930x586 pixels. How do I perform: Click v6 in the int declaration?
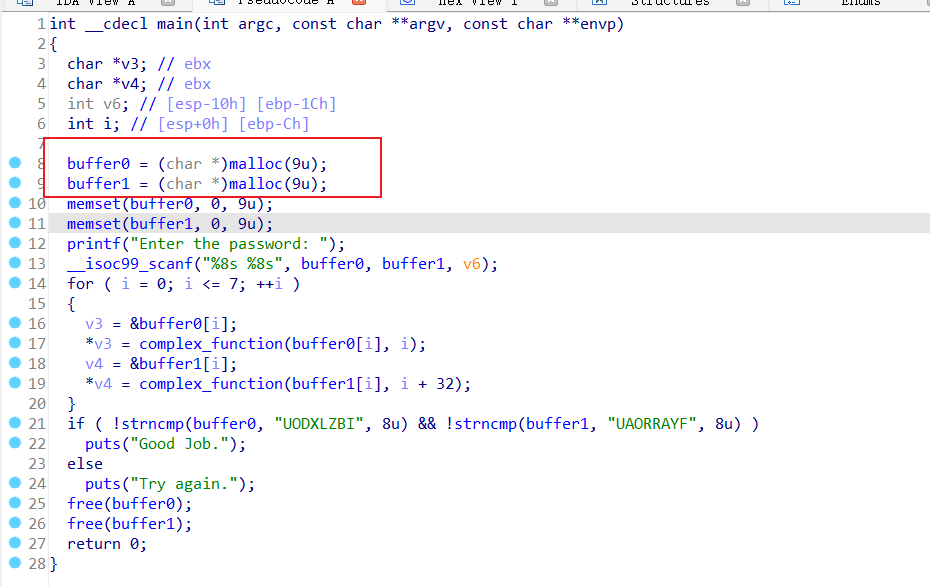(112, 104)
